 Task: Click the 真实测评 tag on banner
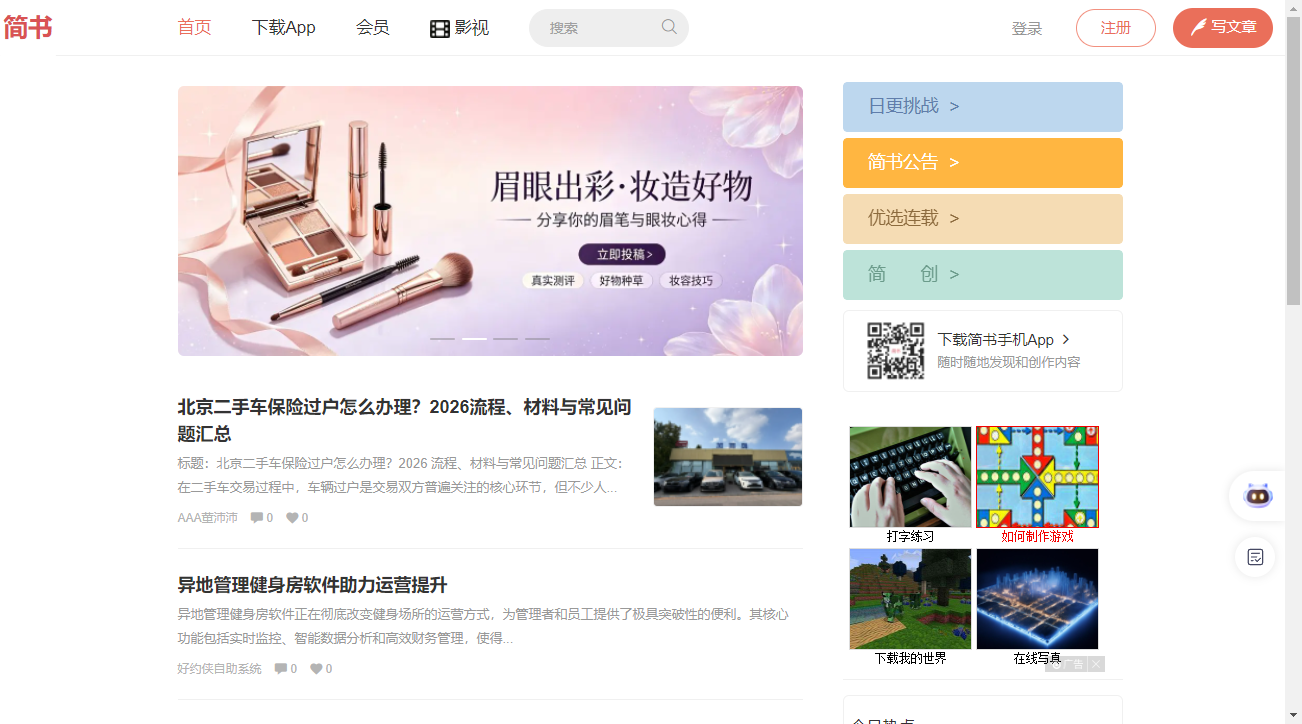[x=553, y=281]
